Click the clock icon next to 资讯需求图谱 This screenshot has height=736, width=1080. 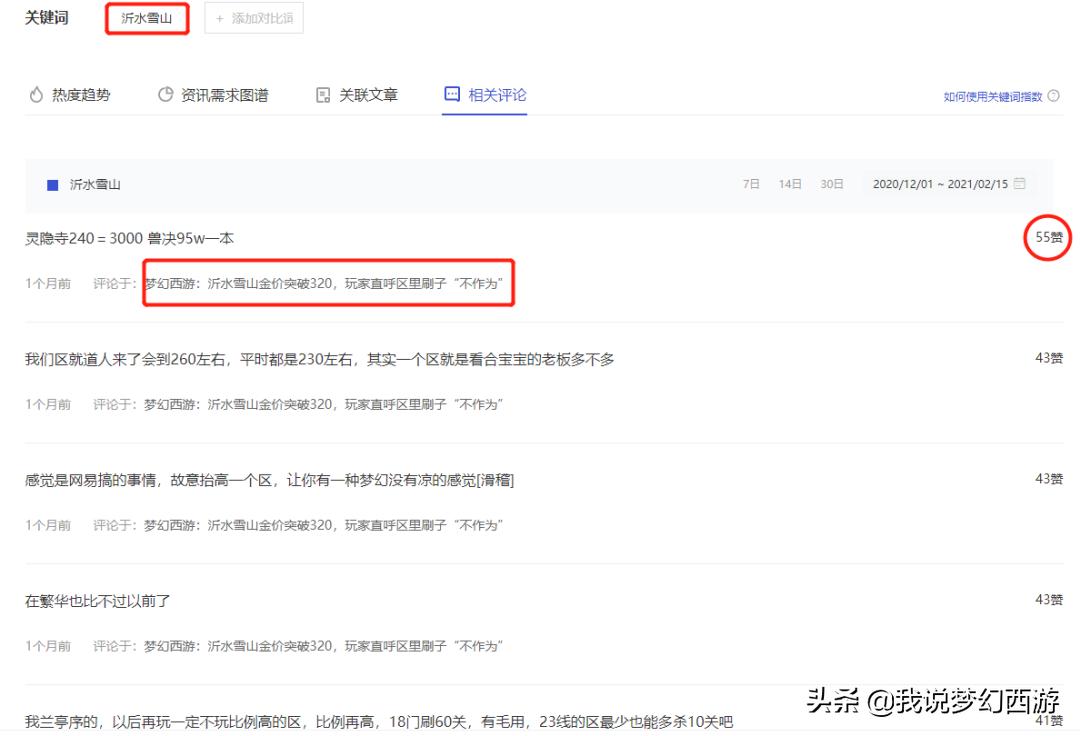[165, 94]
